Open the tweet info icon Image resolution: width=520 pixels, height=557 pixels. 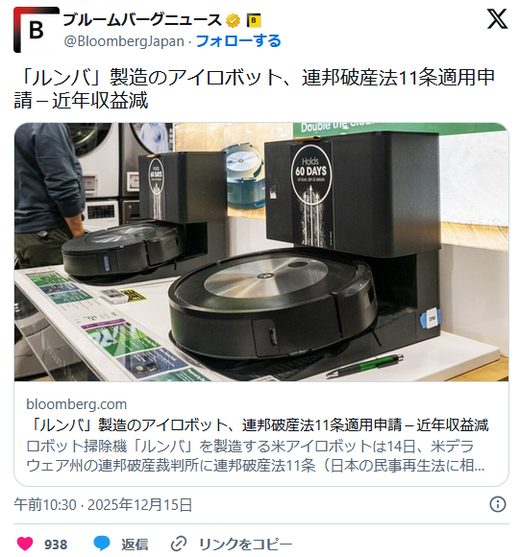pos(498,504)
